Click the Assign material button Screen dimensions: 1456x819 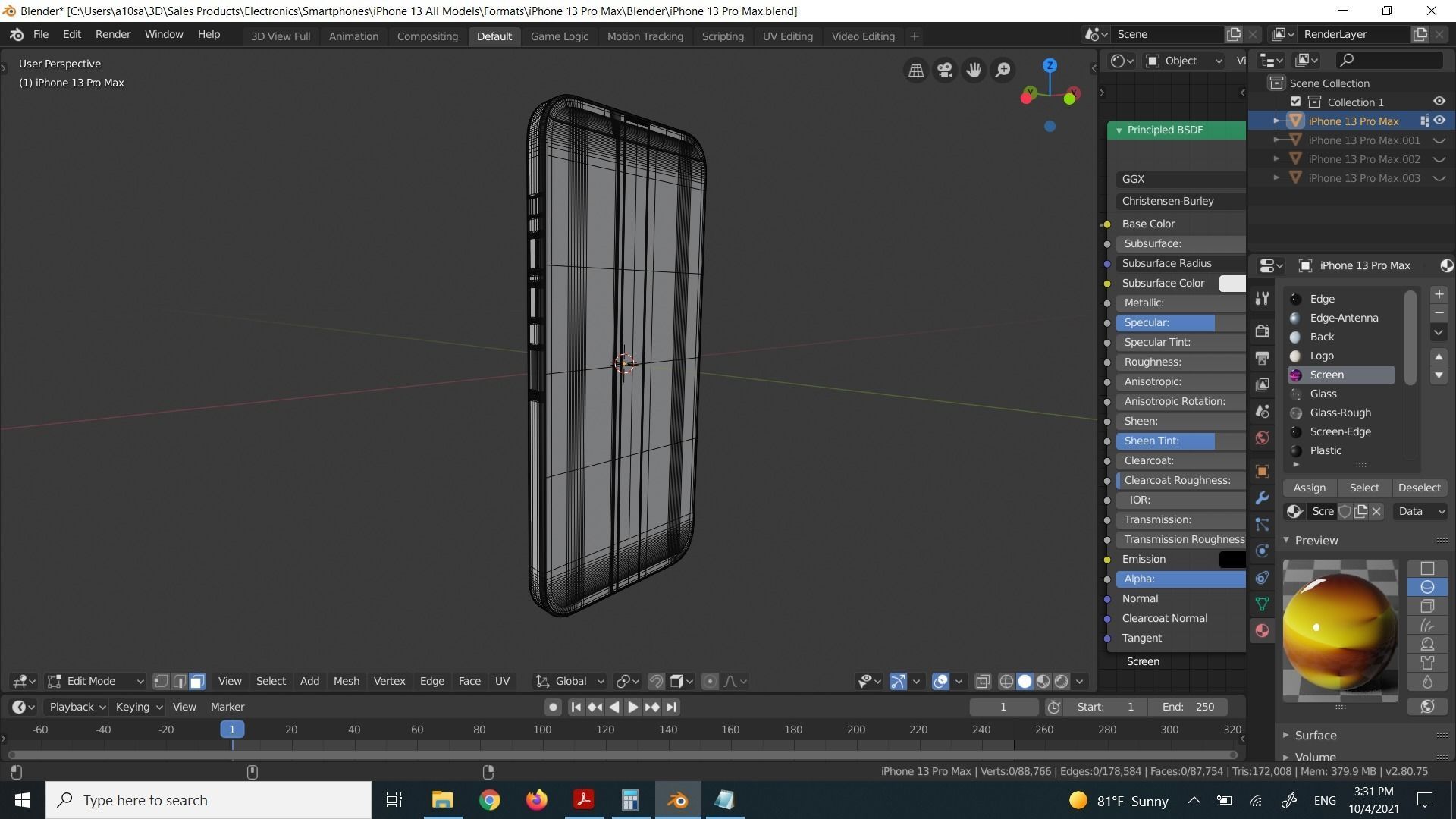point(1310,488)
